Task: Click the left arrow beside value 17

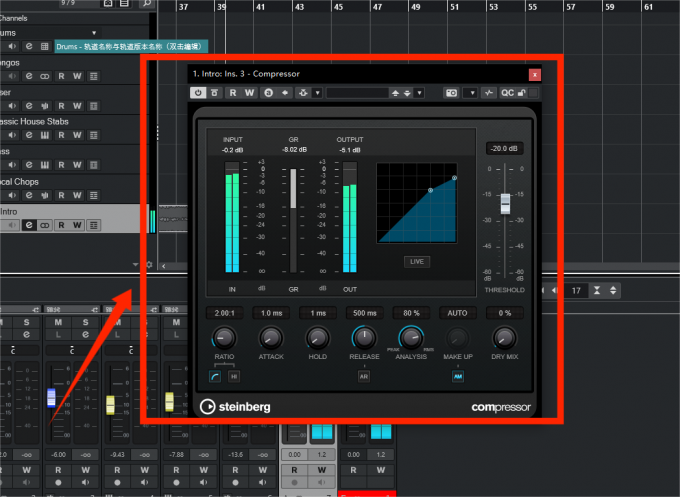Action: (x=554, y=291)
